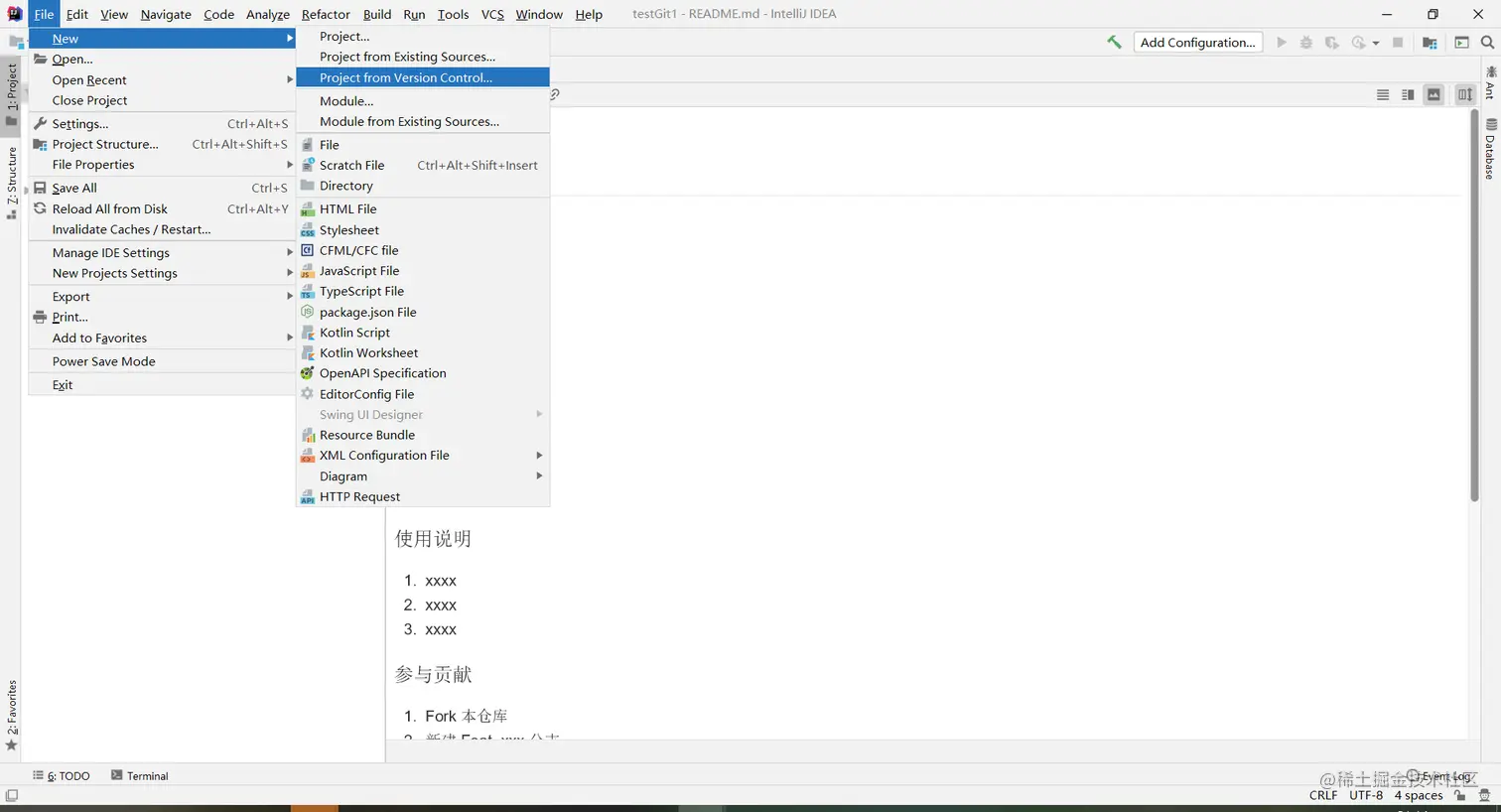Screen dimensions: 1501x812
Task: Click the inspections hector icon in status bar
Action: (1484, 795)
